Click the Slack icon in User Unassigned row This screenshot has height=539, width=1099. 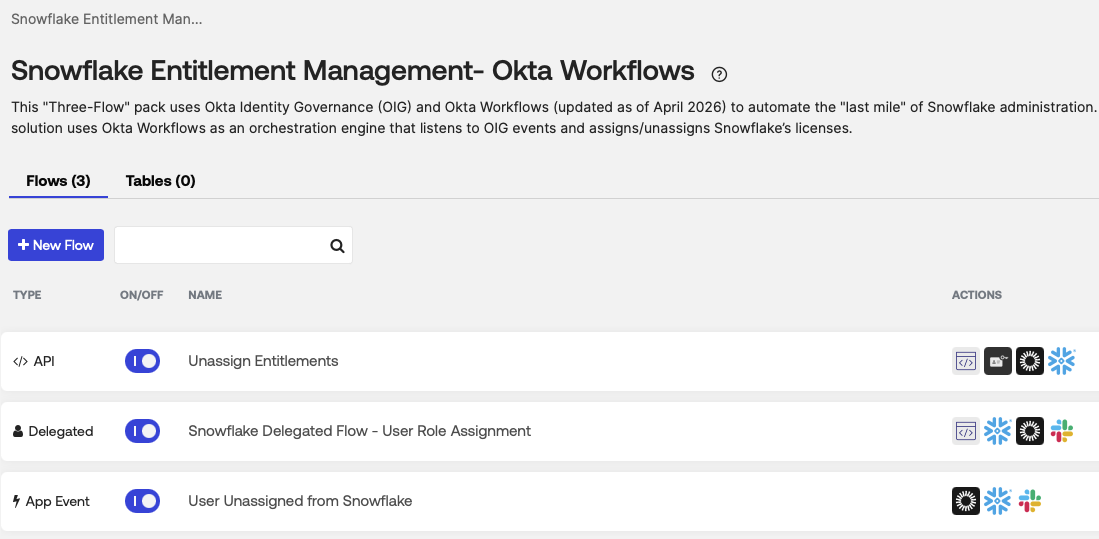click(x=1030, y=501)
